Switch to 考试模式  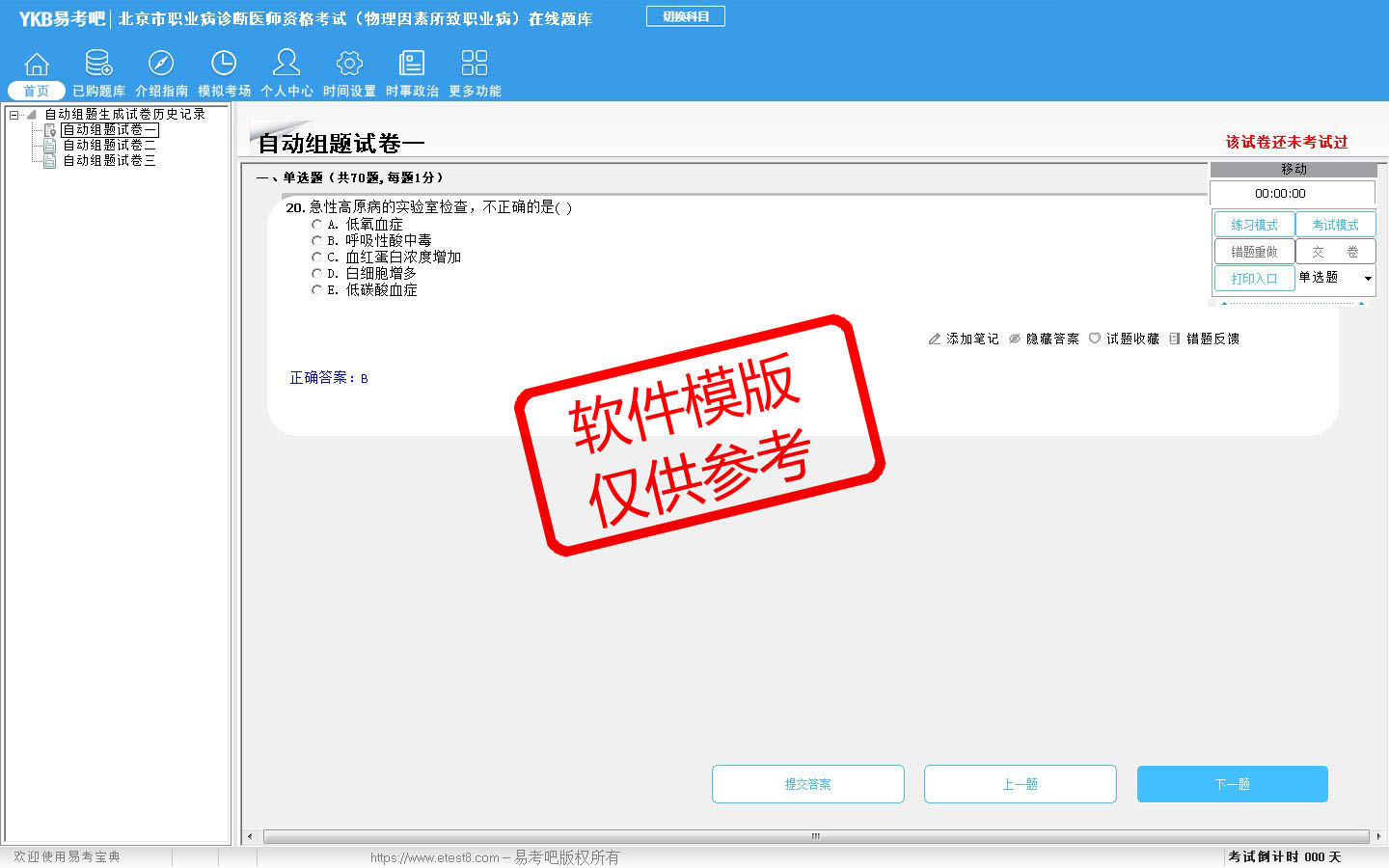click(1335, 225)
